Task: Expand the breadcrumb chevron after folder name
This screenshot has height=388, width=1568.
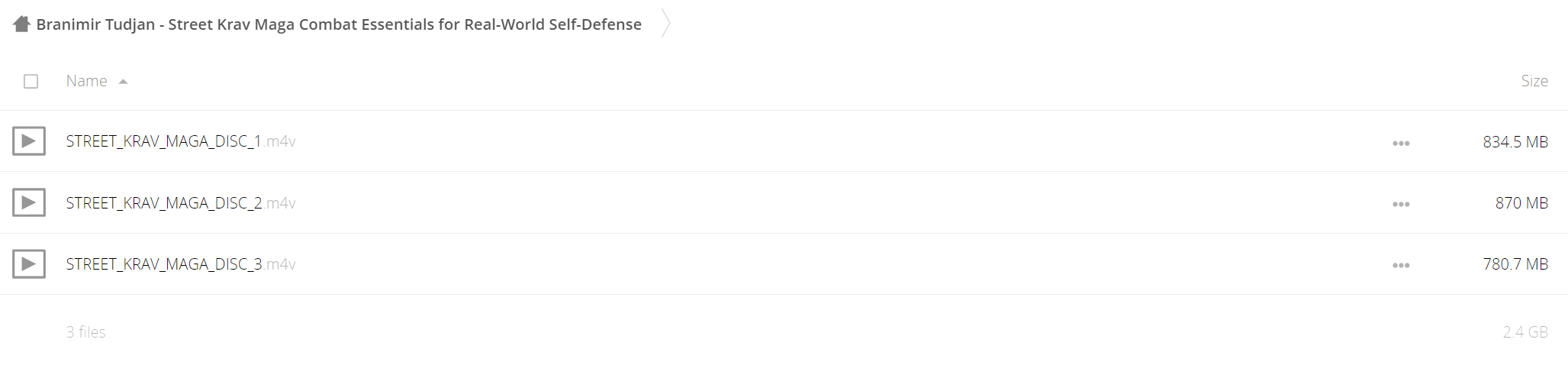Action: (x=665, y=23)
